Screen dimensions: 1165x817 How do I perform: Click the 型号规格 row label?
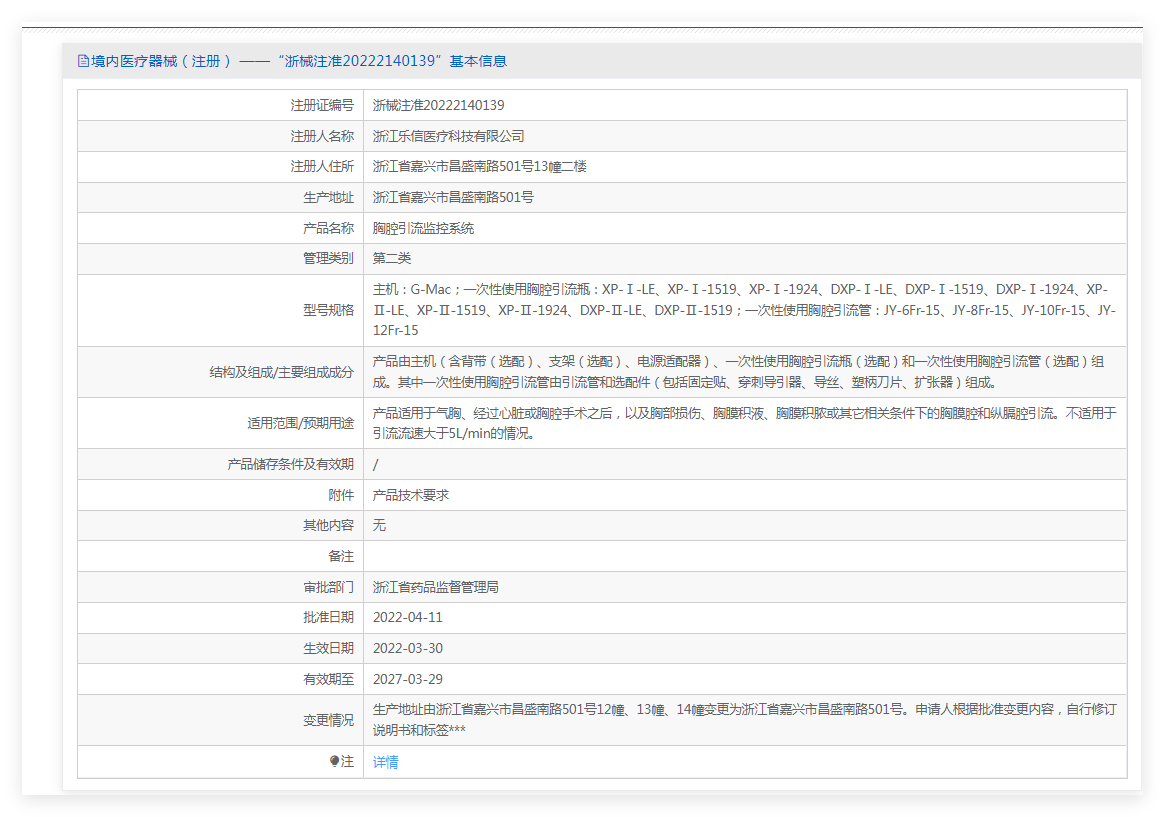[x=328, y=310]
